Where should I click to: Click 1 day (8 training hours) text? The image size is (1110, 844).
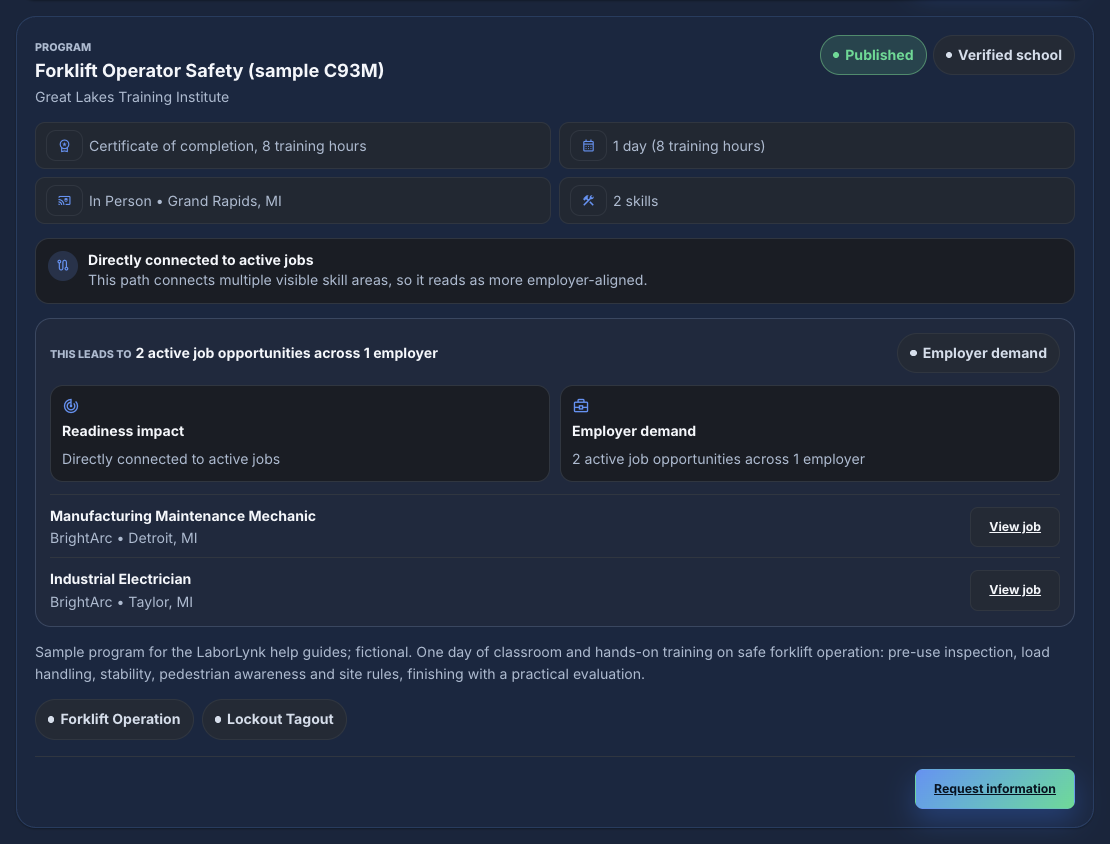coord(689,146)
